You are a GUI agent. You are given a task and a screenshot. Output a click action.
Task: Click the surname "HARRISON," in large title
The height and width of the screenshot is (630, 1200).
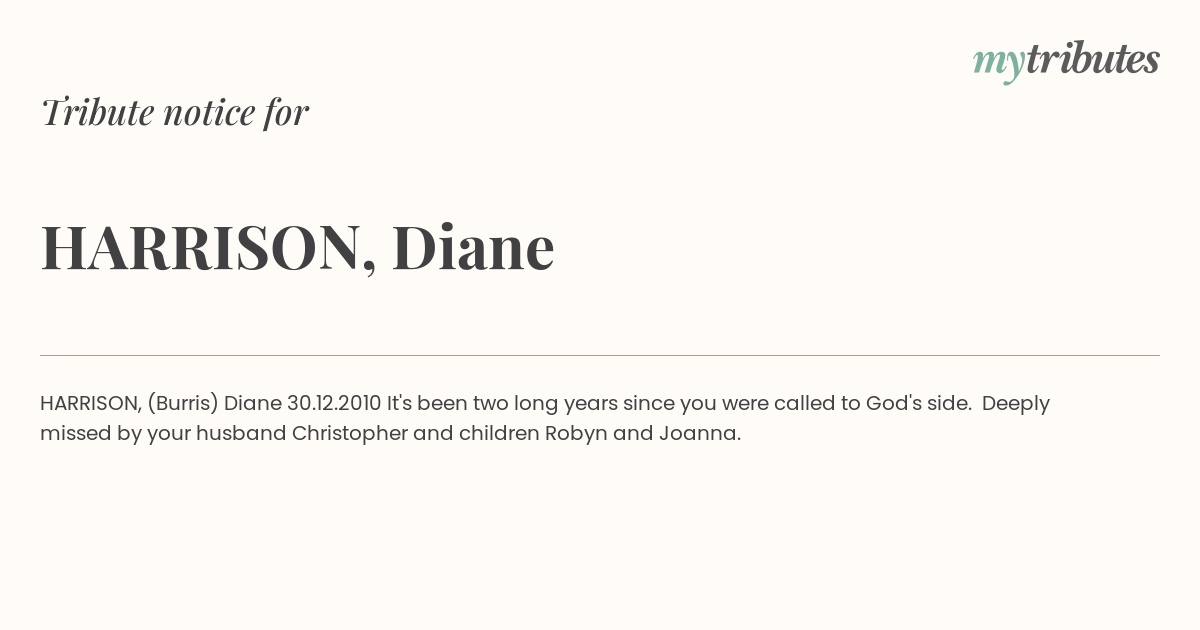[209, 247]
